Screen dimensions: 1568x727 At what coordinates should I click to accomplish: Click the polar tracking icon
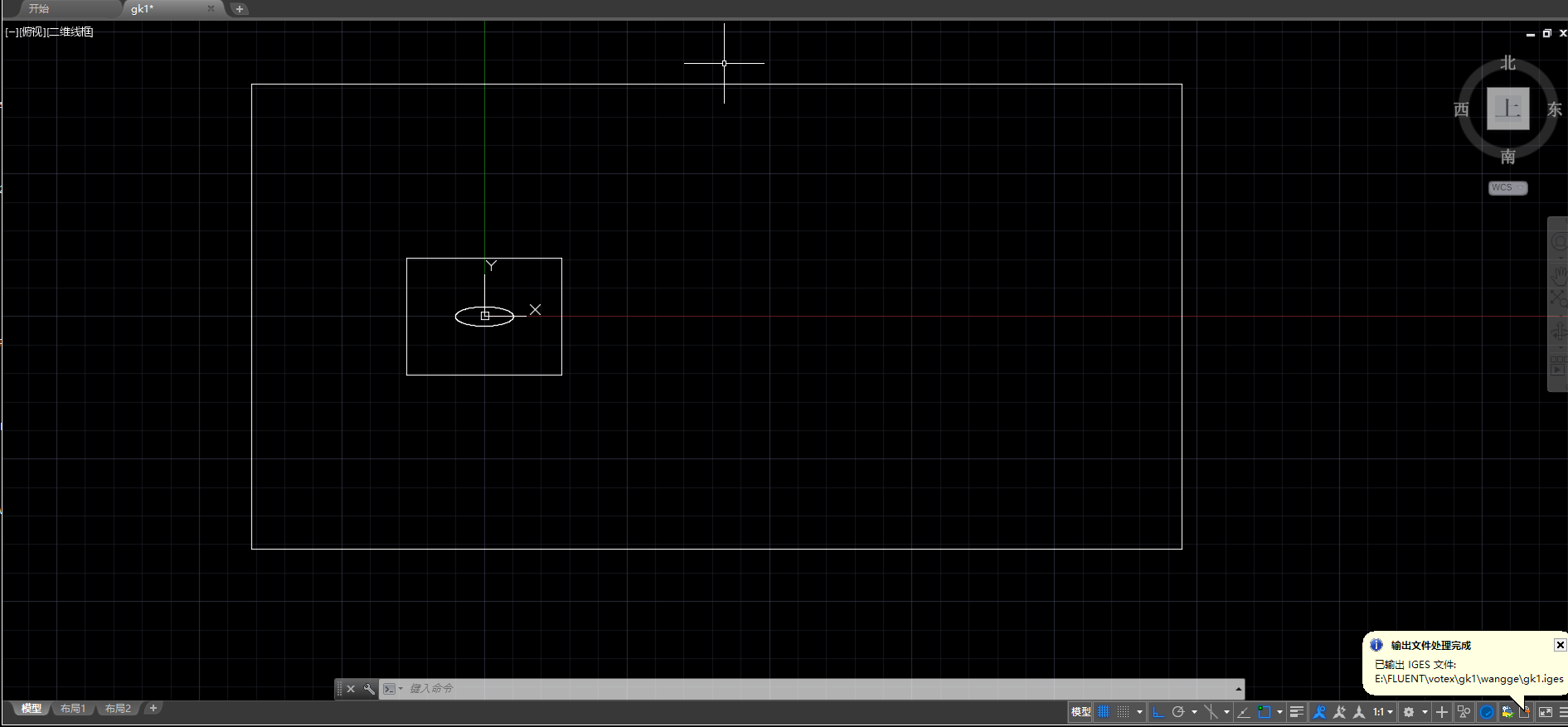click(x=1177, y=712)
